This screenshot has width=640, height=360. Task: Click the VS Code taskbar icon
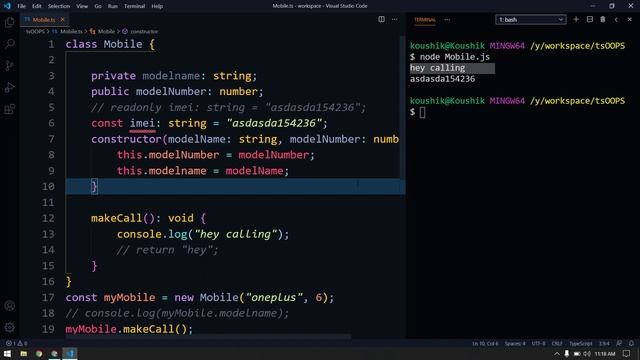(70, 353)
